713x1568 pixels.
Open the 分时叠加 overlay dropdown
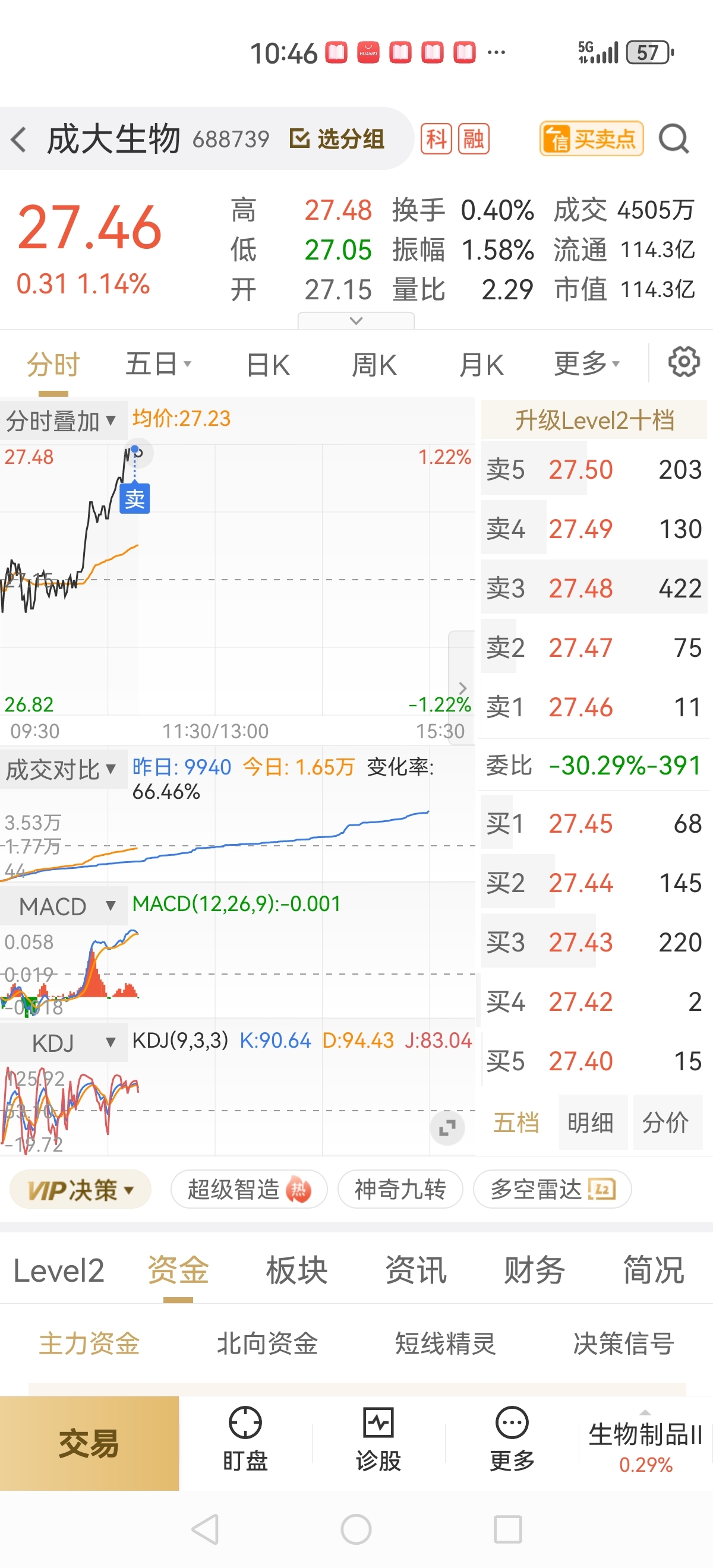(63, 421)
